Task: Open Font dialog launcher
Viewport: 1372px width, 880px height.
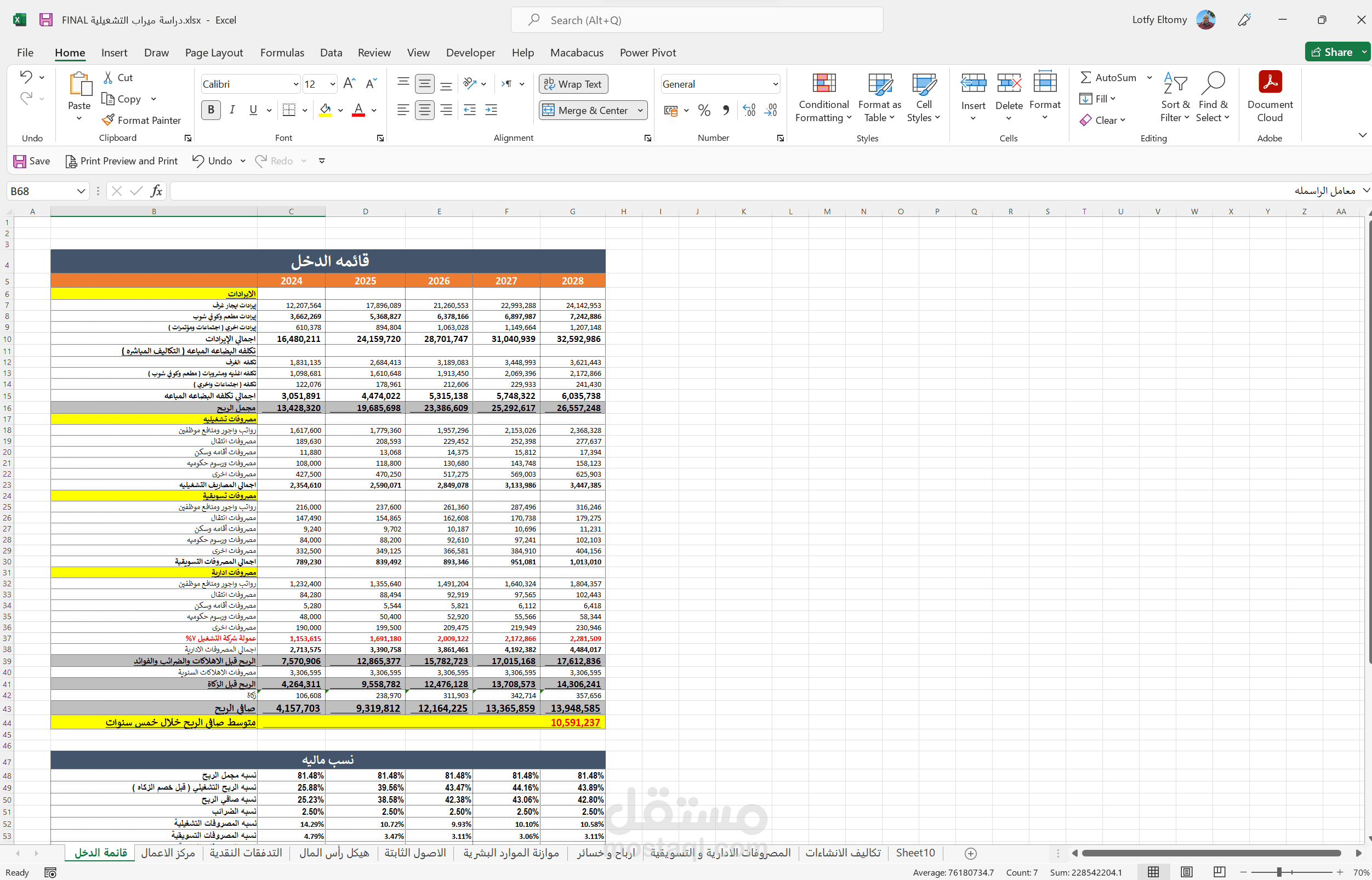Action: point(380,138)
